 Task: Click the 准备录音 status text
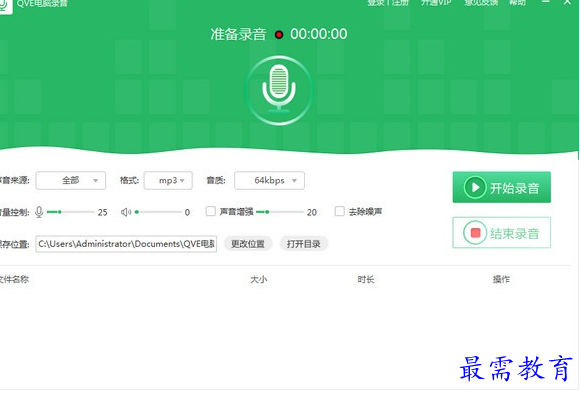238,34
